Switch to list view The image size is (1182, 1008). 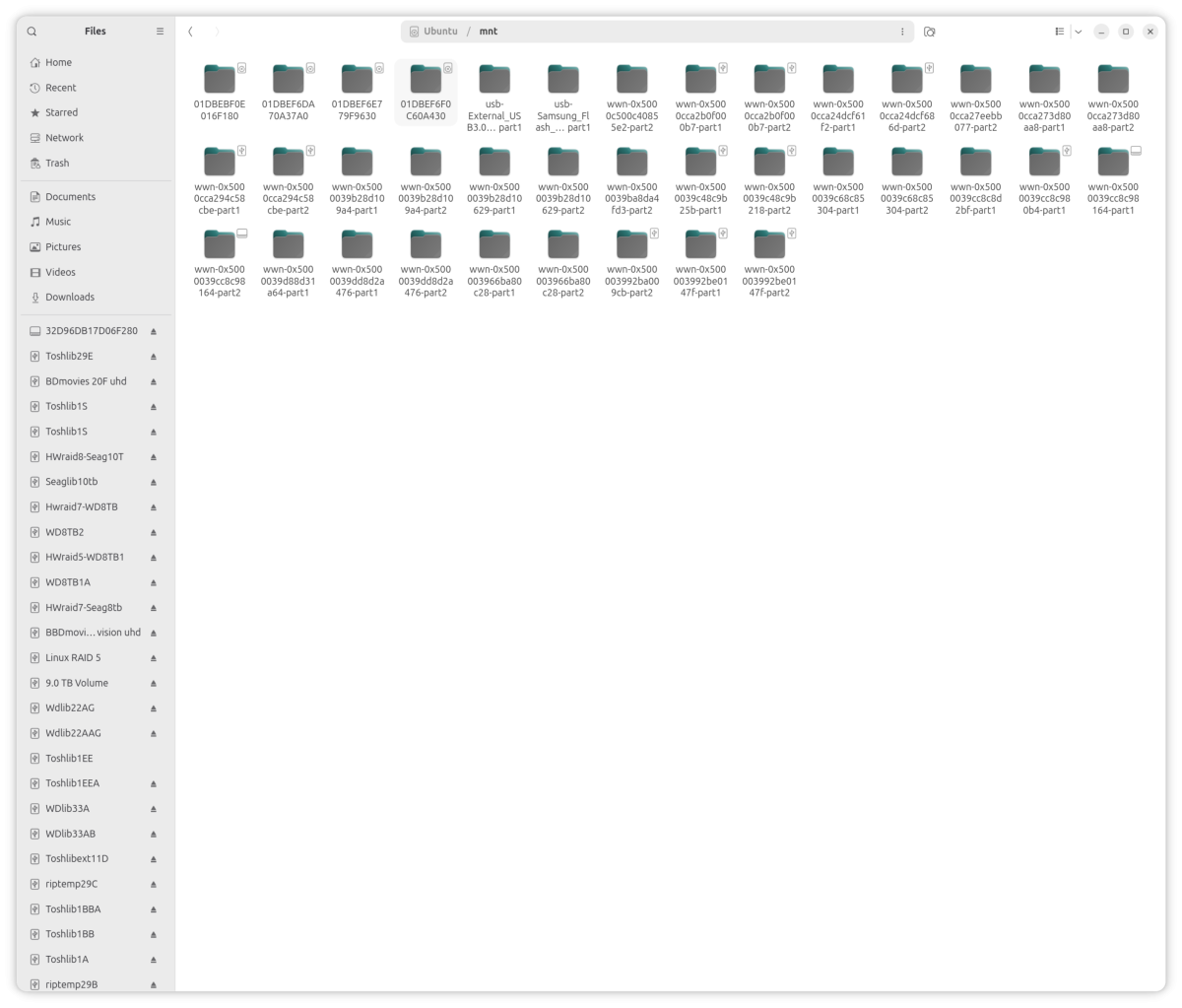[1060, 31]
